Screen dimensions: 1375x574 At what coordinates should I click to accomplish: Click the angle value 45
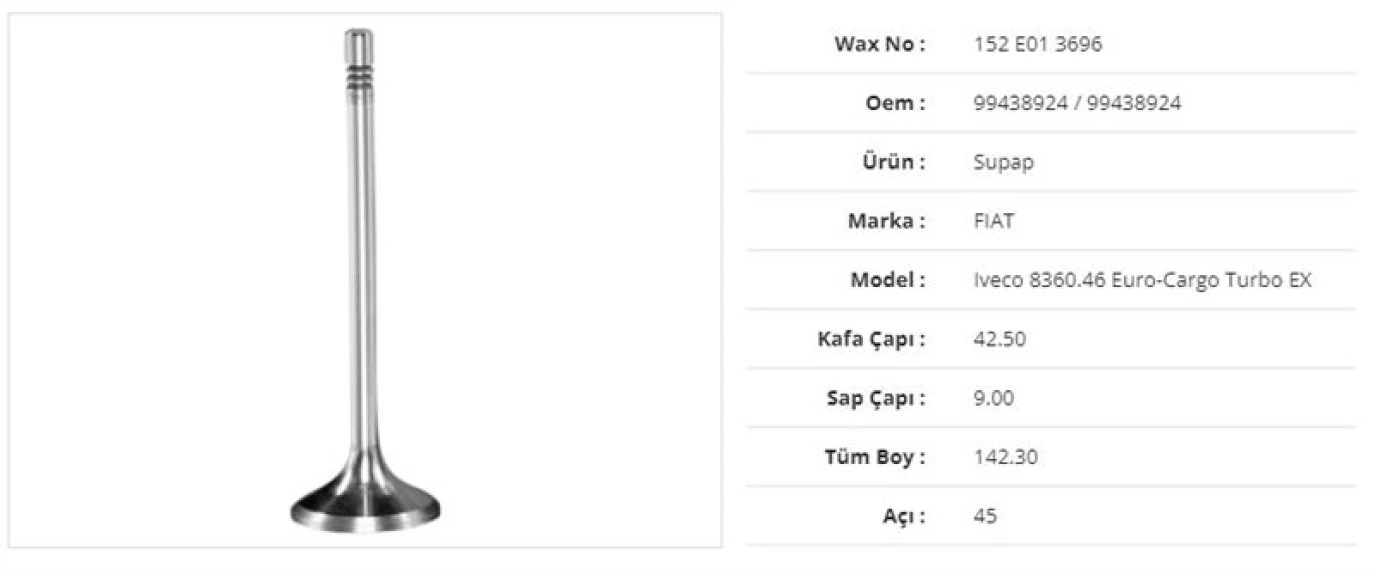coord(985,516)
